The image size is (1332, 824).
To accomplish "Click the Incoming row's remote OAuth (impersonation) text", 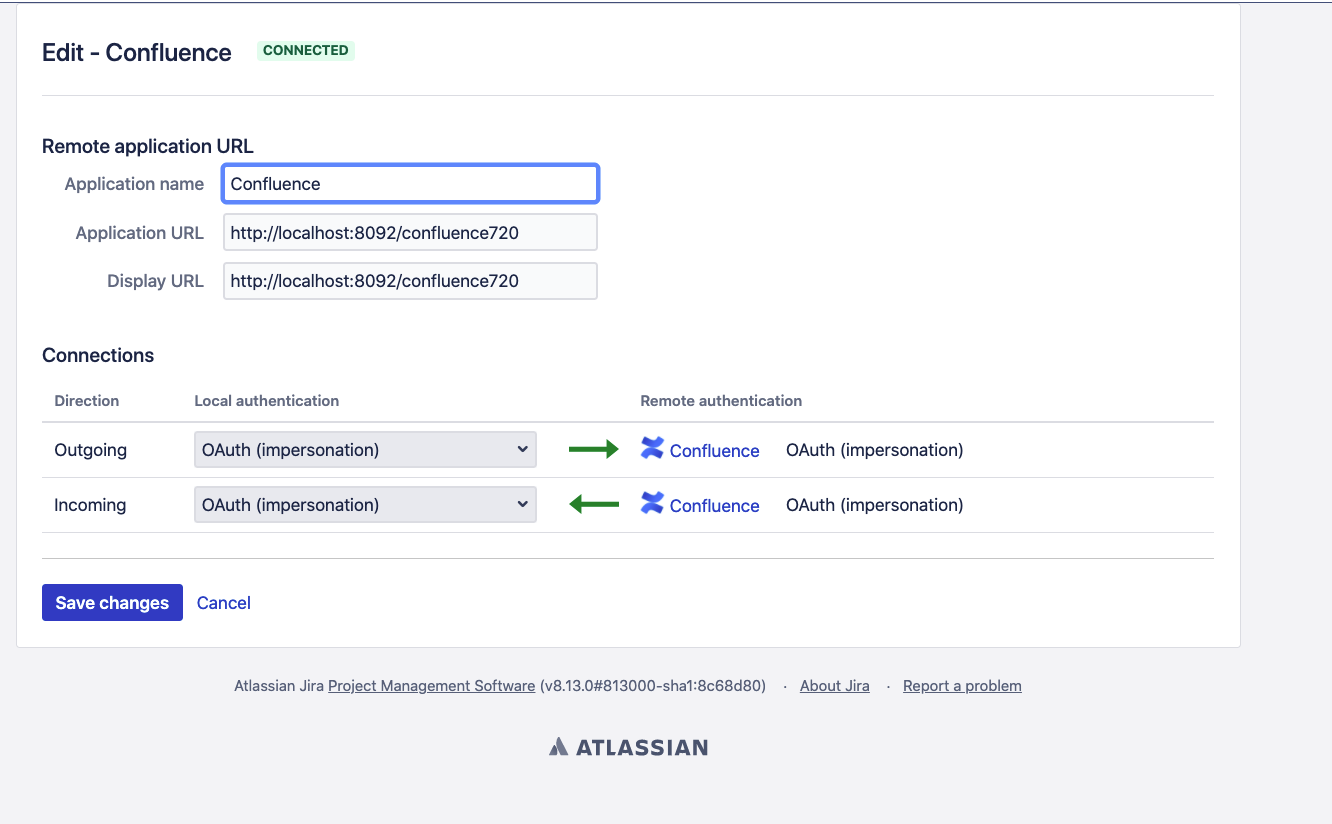I will [x=875, y=505].
